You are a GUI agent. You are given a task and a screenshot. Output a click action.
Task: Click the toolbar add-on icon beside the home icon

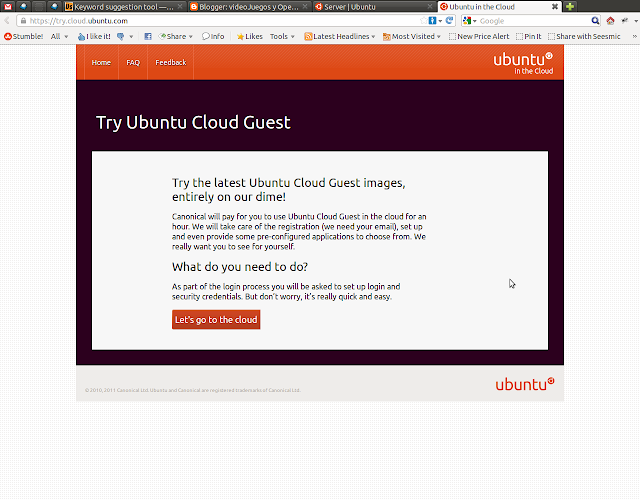point(624,20)
